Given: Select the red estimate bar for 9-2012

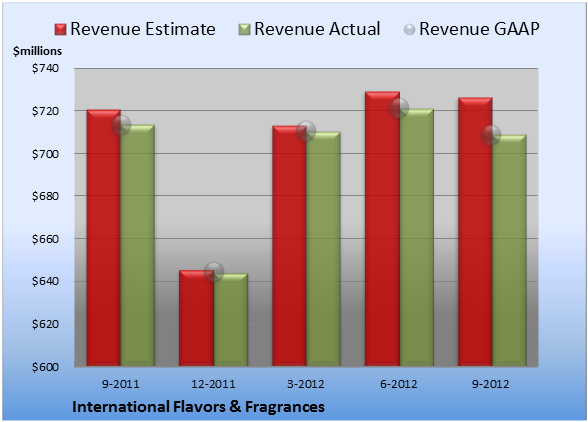Looking at the screenshot, I should click(475, 232).
